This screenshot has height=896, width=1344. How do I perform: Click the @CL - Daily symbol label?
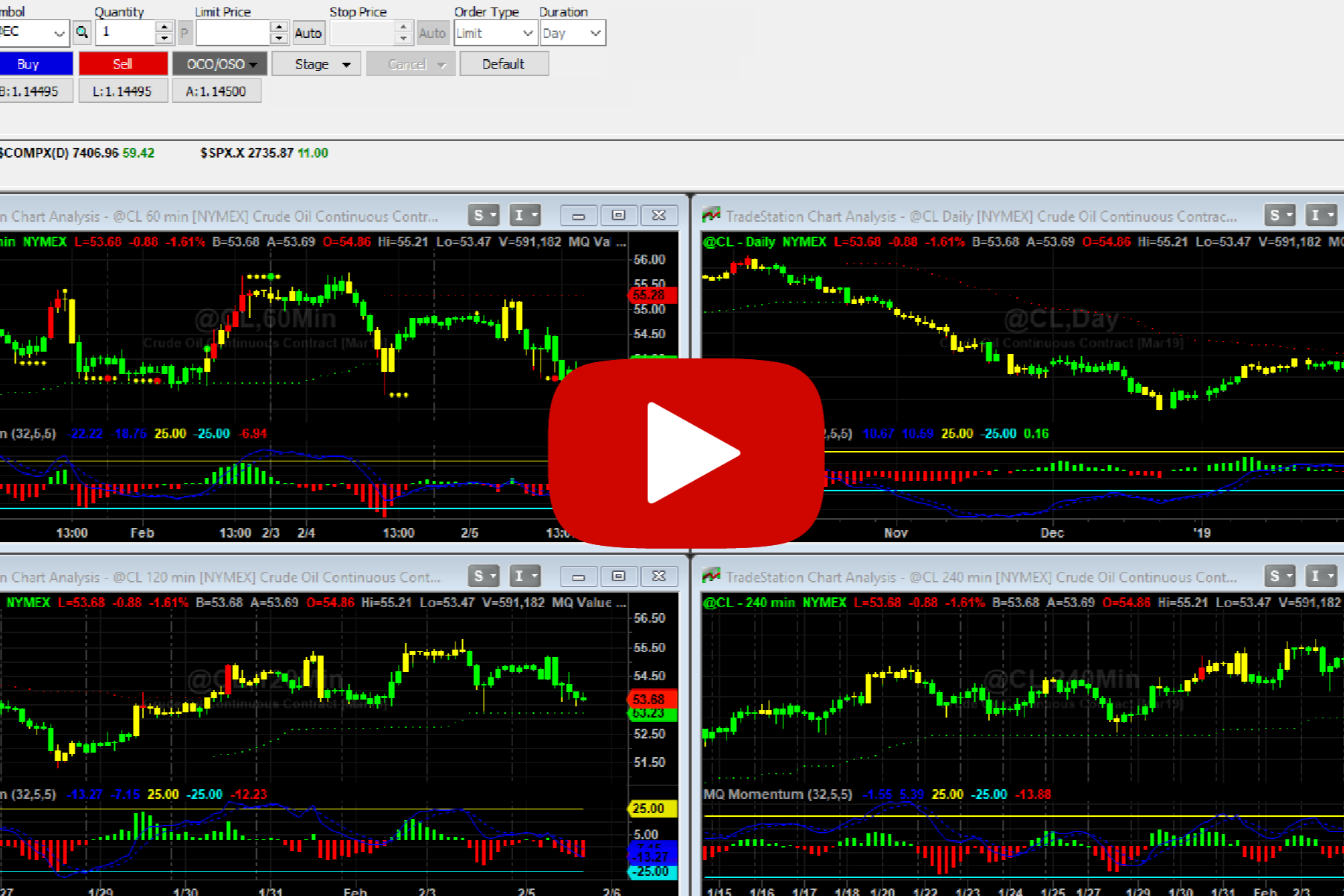739,242
